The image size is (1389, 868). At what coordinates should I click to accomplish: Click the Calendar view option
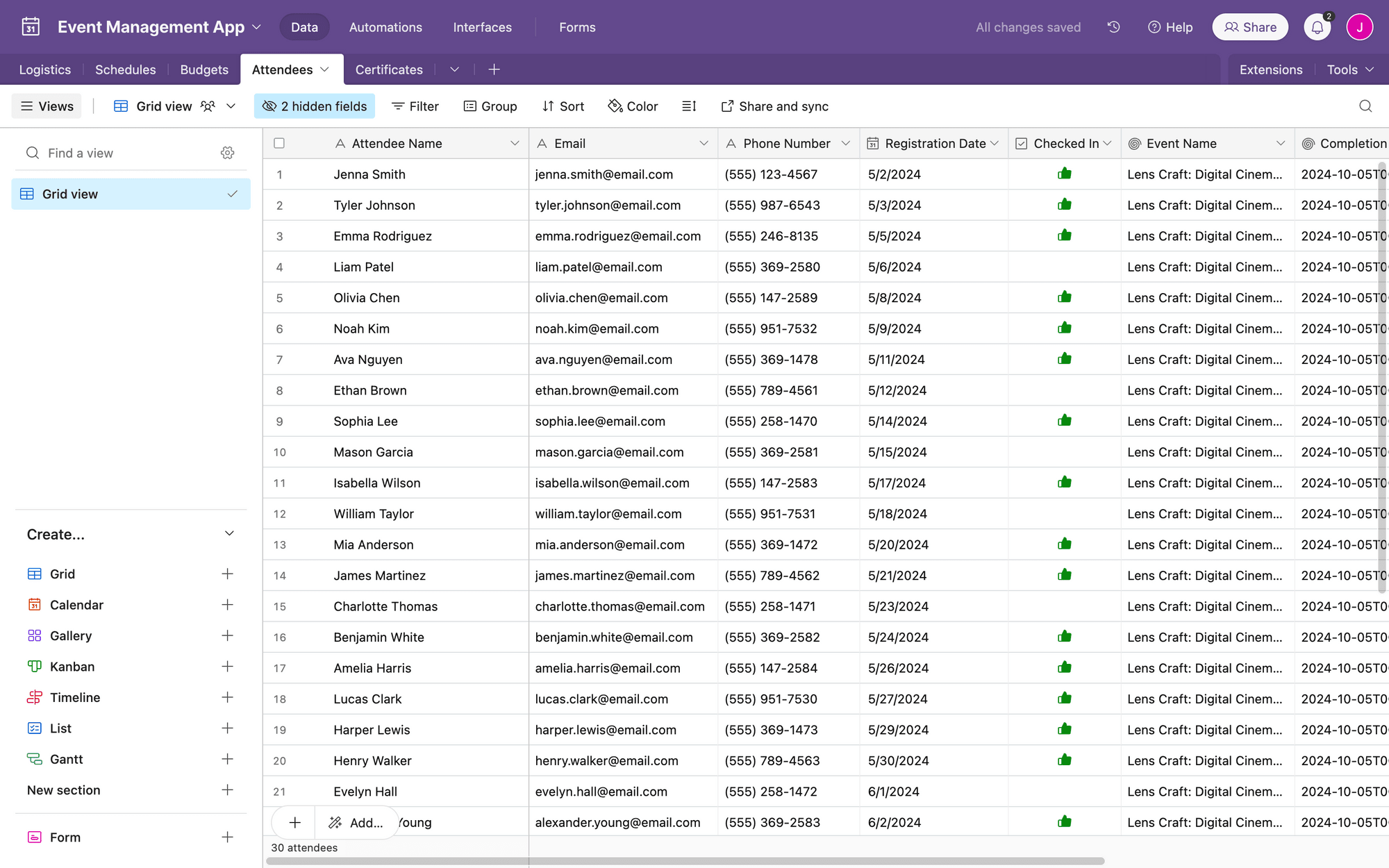coord(77,605)
